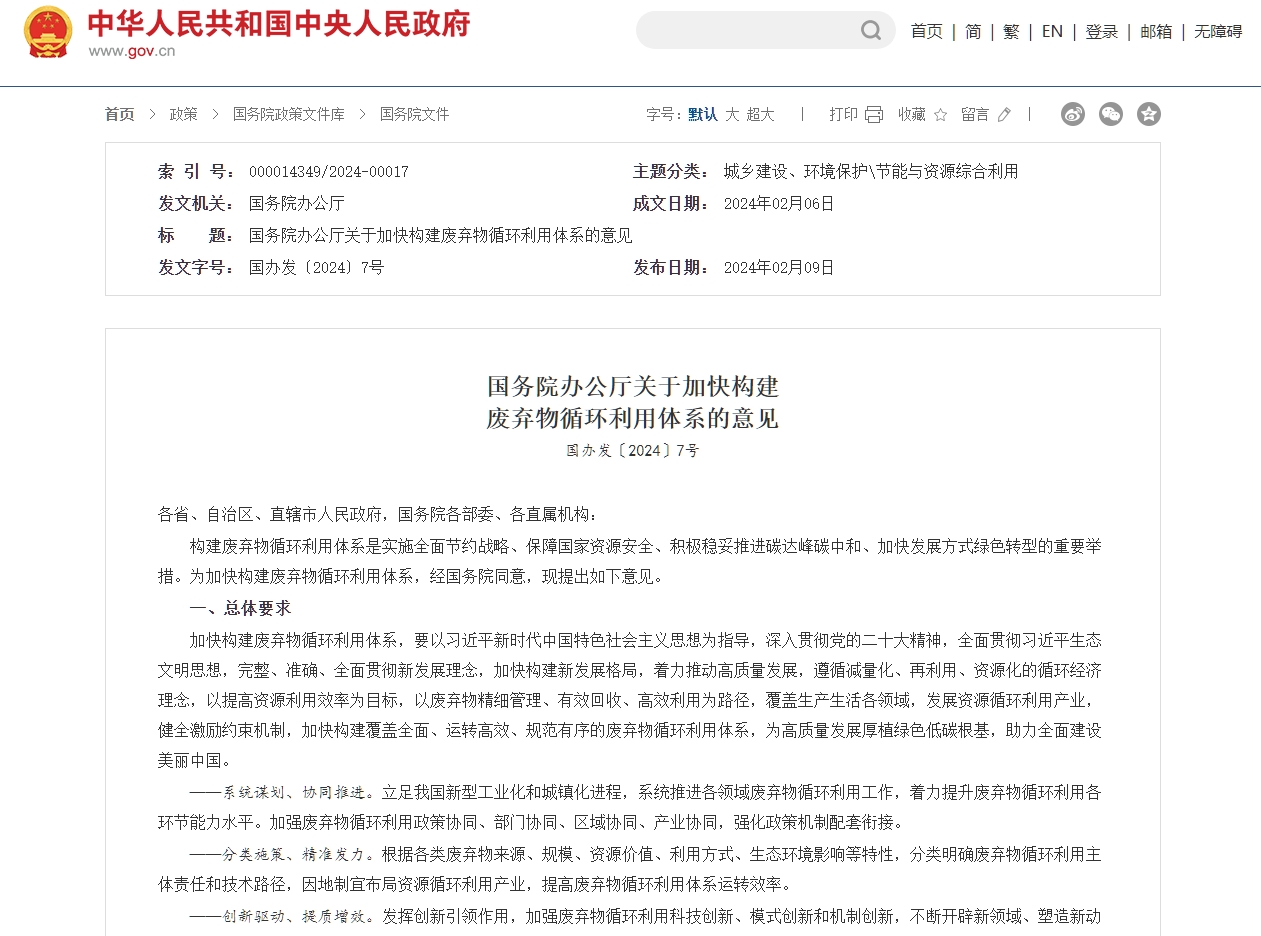This screenshot has height=936, width=1261.
Task: Click the 留言 comment text
Action: (975, 114)
